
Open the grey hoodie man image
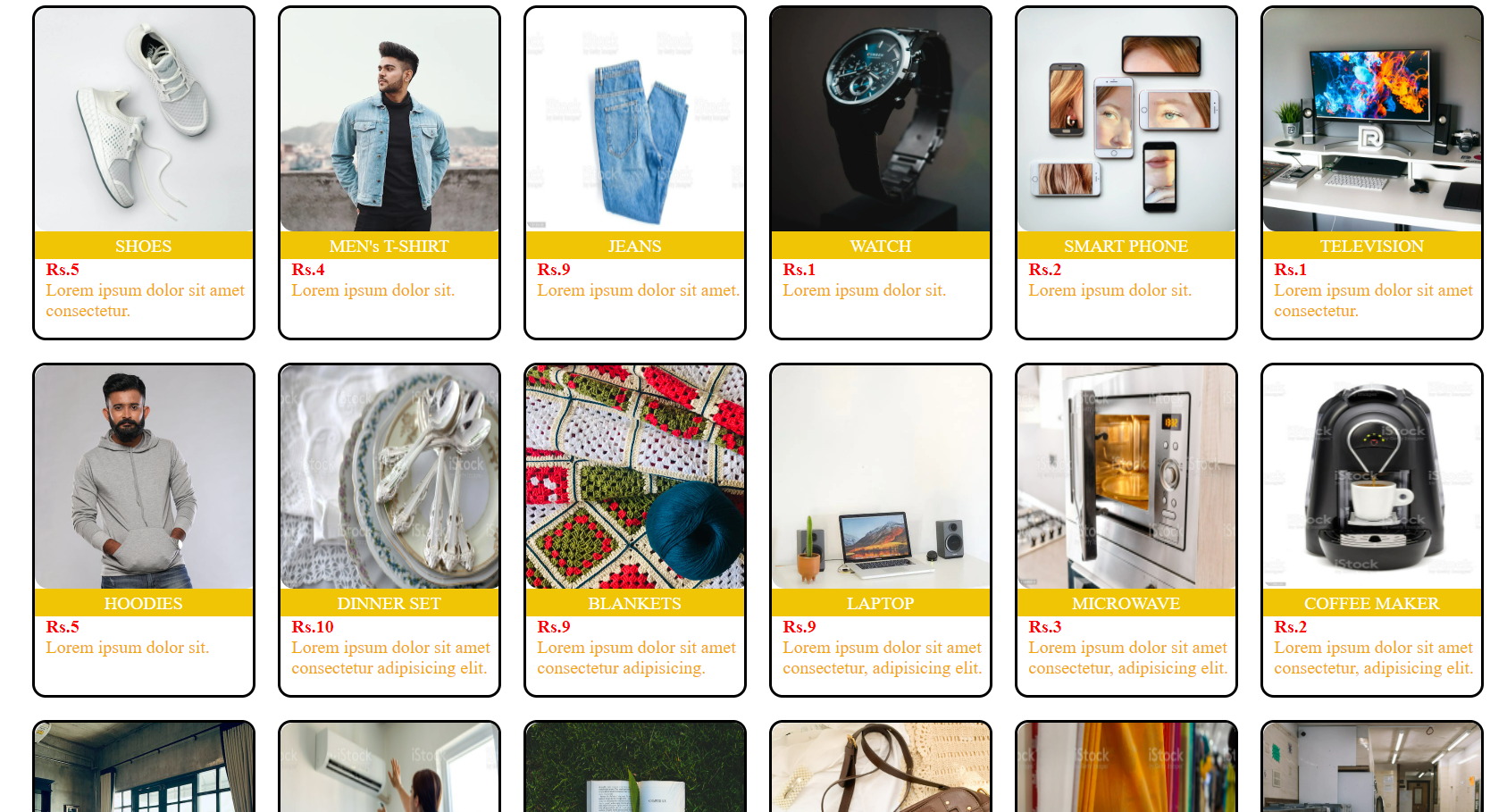pos(144,478)
